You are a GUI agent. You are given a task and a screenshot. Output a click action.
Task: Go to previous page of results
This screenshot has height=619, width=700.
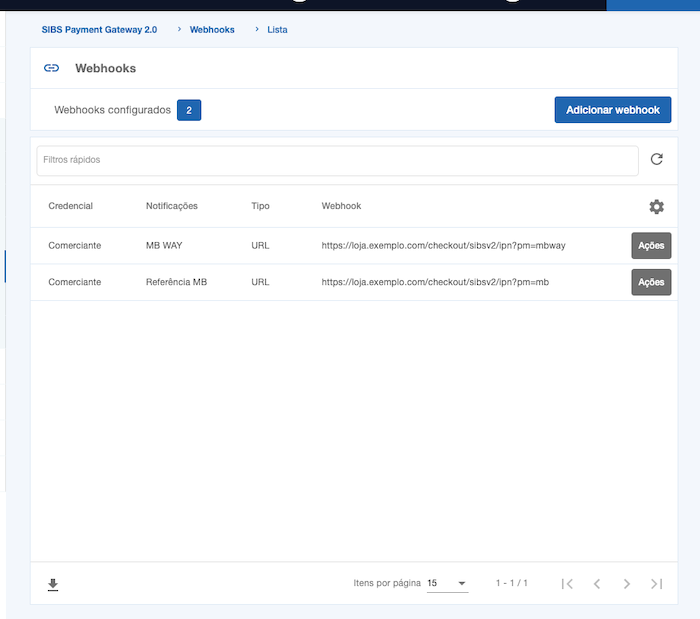(x=597, y=583)
